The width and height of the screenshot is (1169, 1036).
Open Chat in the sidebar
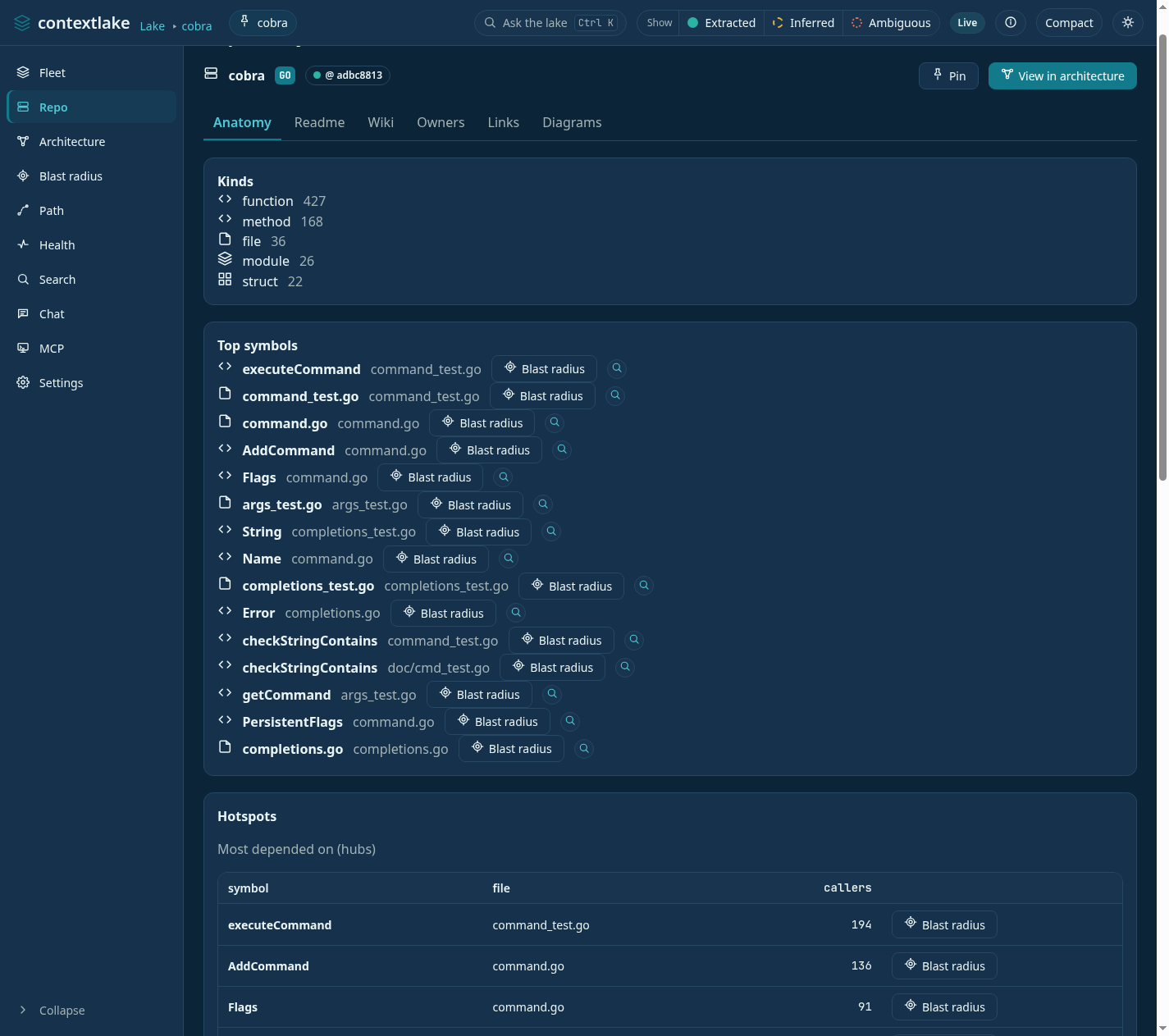(x=91, y=314)
